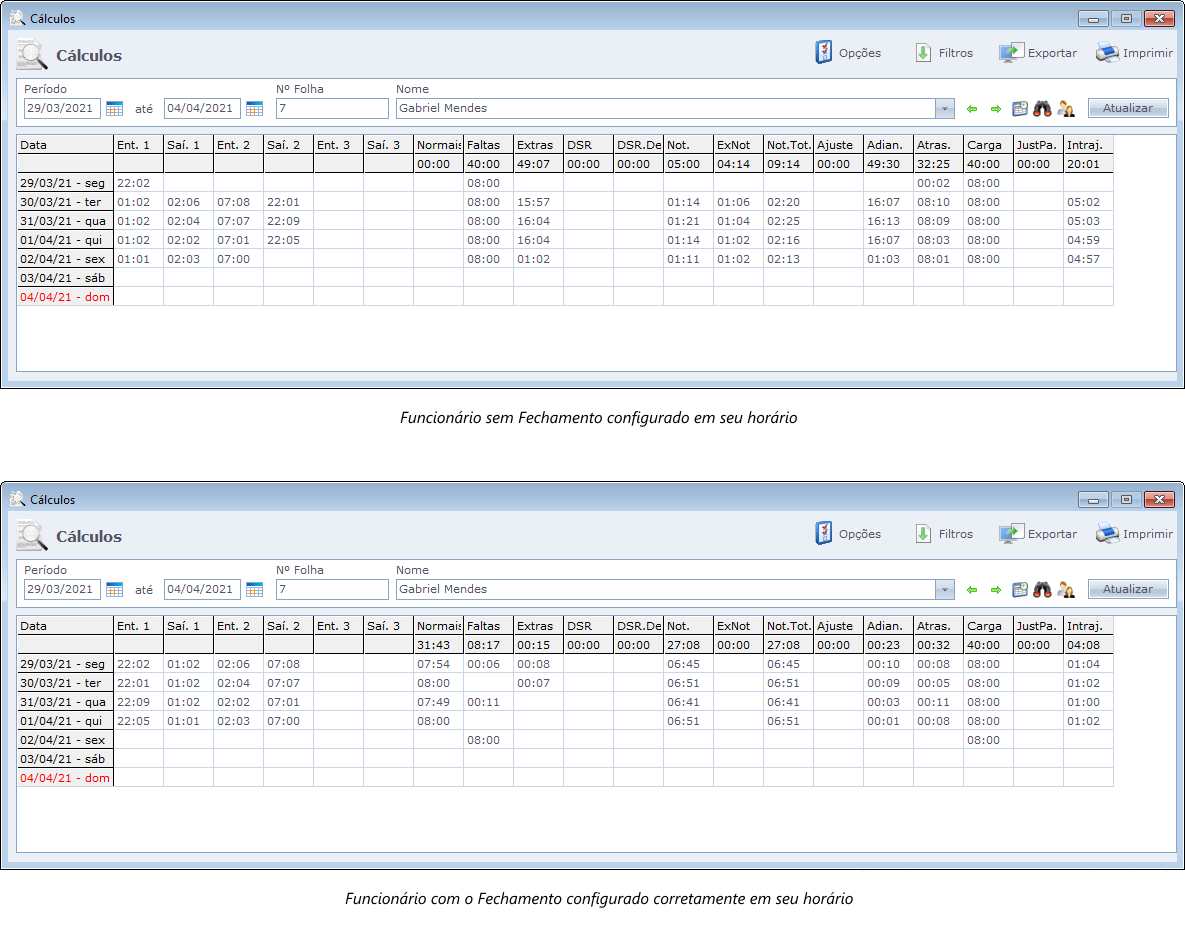Click the Extras column header in bottom window

tap(538, 626)
